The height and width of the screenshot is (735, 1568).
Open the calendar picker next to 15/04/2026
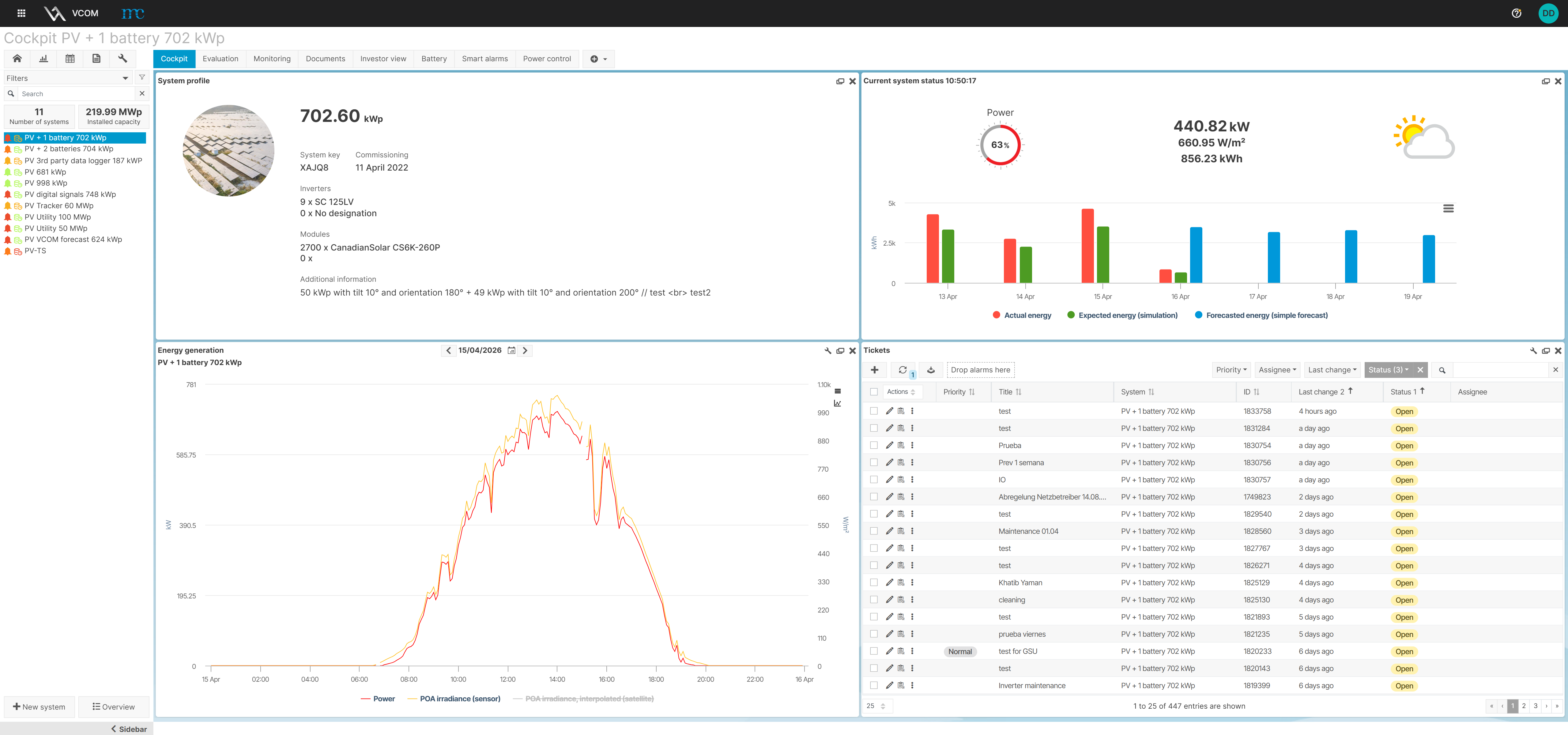[511, 350]
